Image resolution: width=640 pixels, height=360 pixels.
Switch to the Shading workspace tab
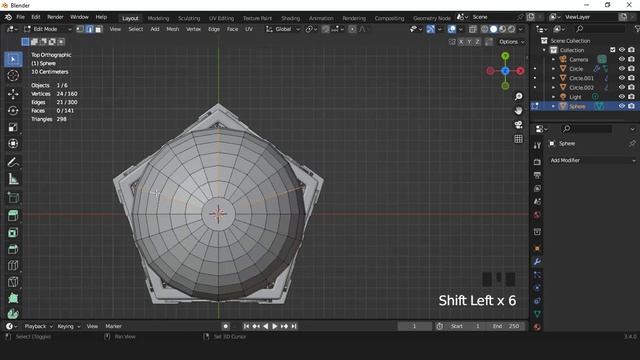[290, 18]
